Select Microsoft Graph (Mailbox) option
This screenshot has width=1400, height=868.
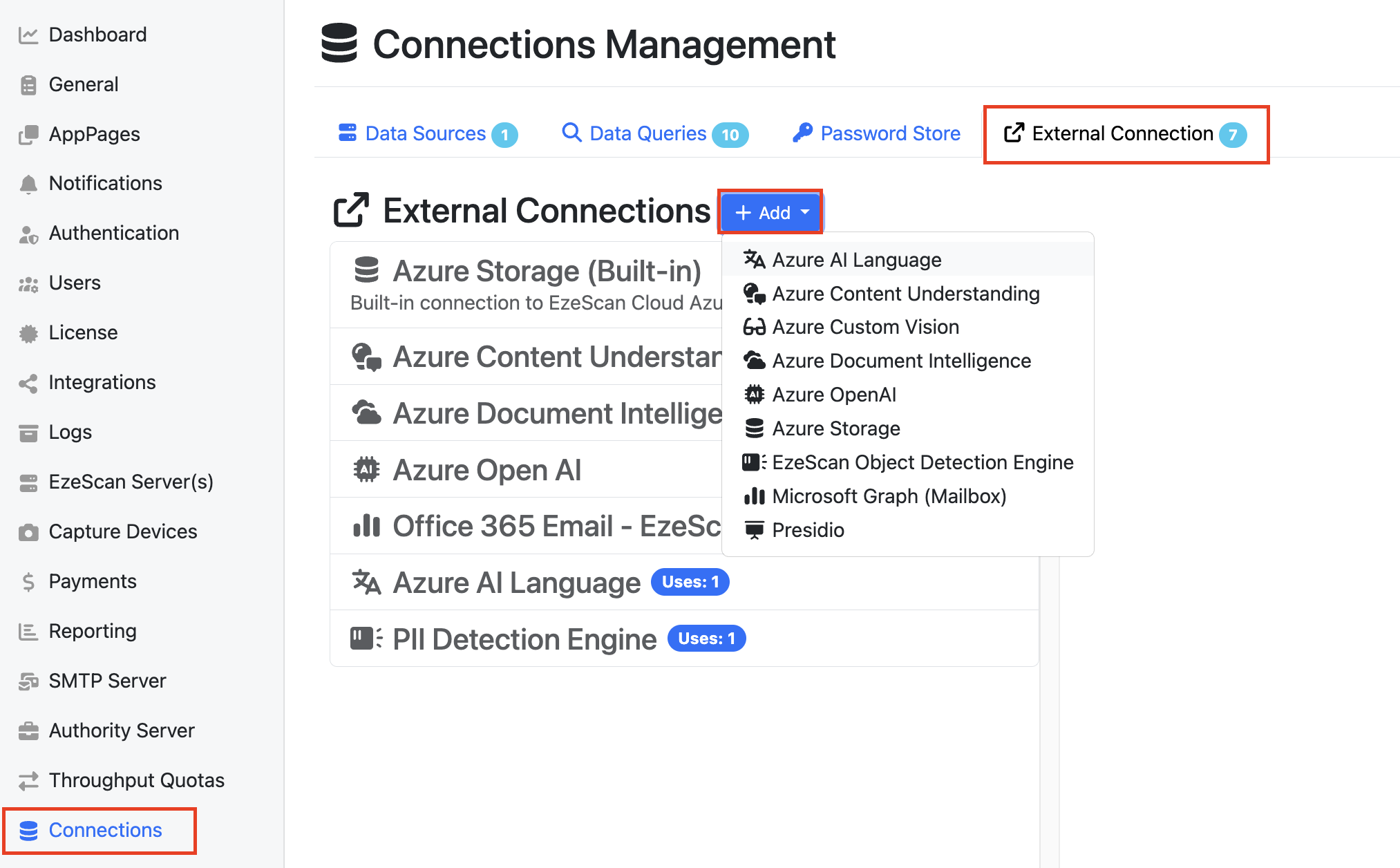[x=907, y=496]
